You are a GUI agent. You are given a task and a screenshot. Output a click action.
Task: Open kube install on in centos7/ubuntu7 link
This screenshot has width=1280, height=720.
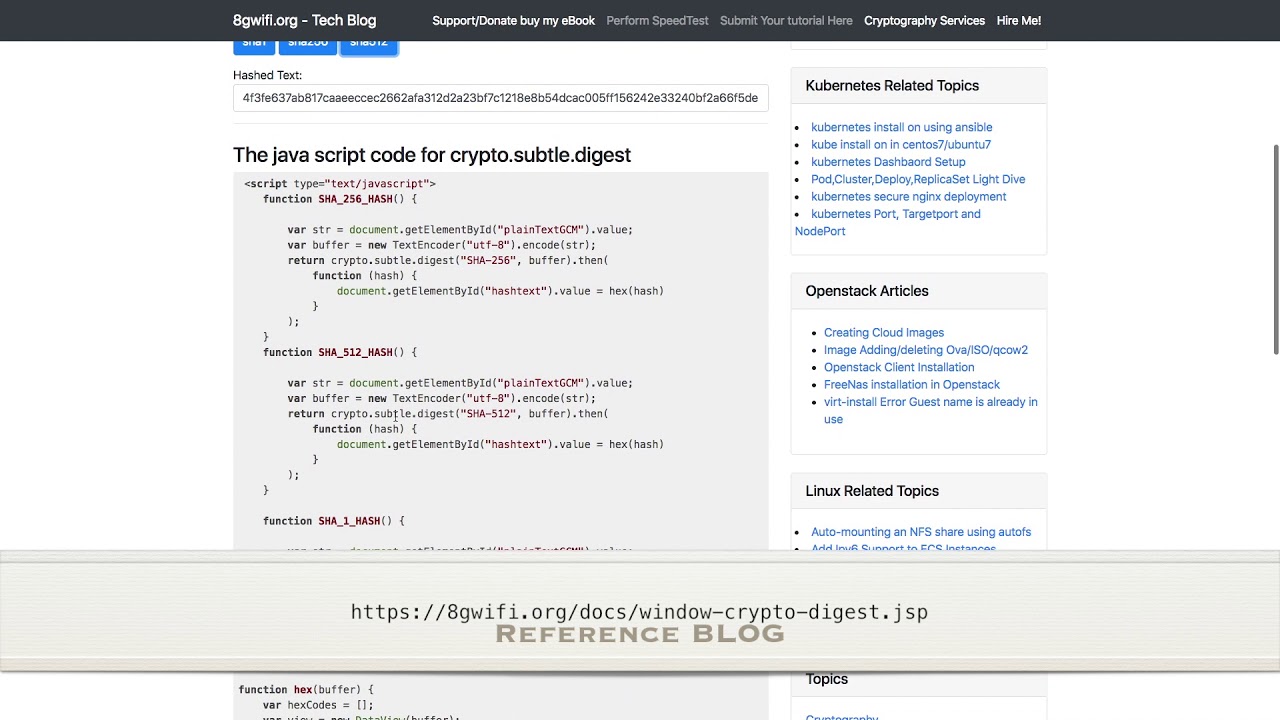(900, 144)
